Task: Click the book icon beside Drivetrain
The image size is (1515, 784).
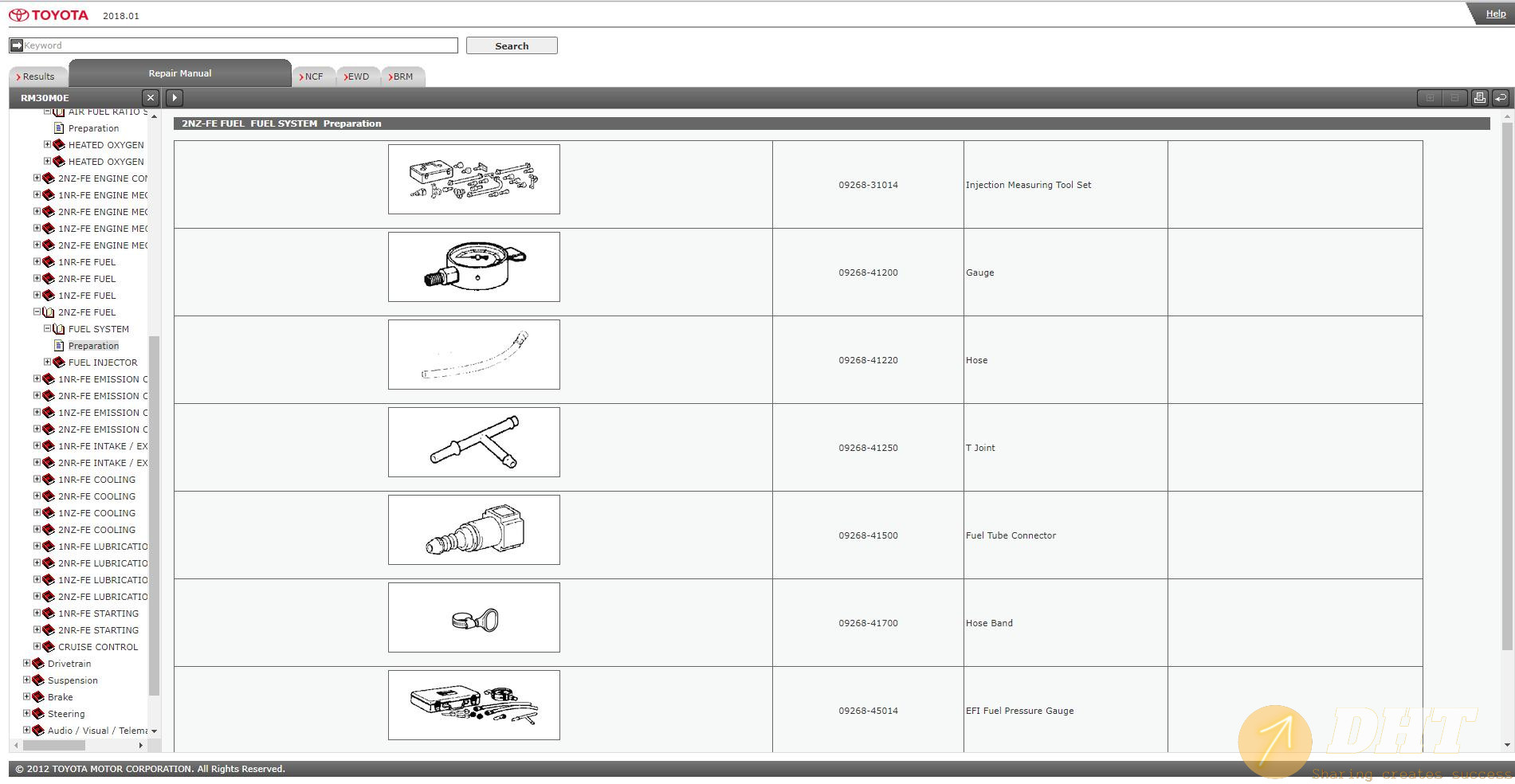Action: click(x=38, y=664)
